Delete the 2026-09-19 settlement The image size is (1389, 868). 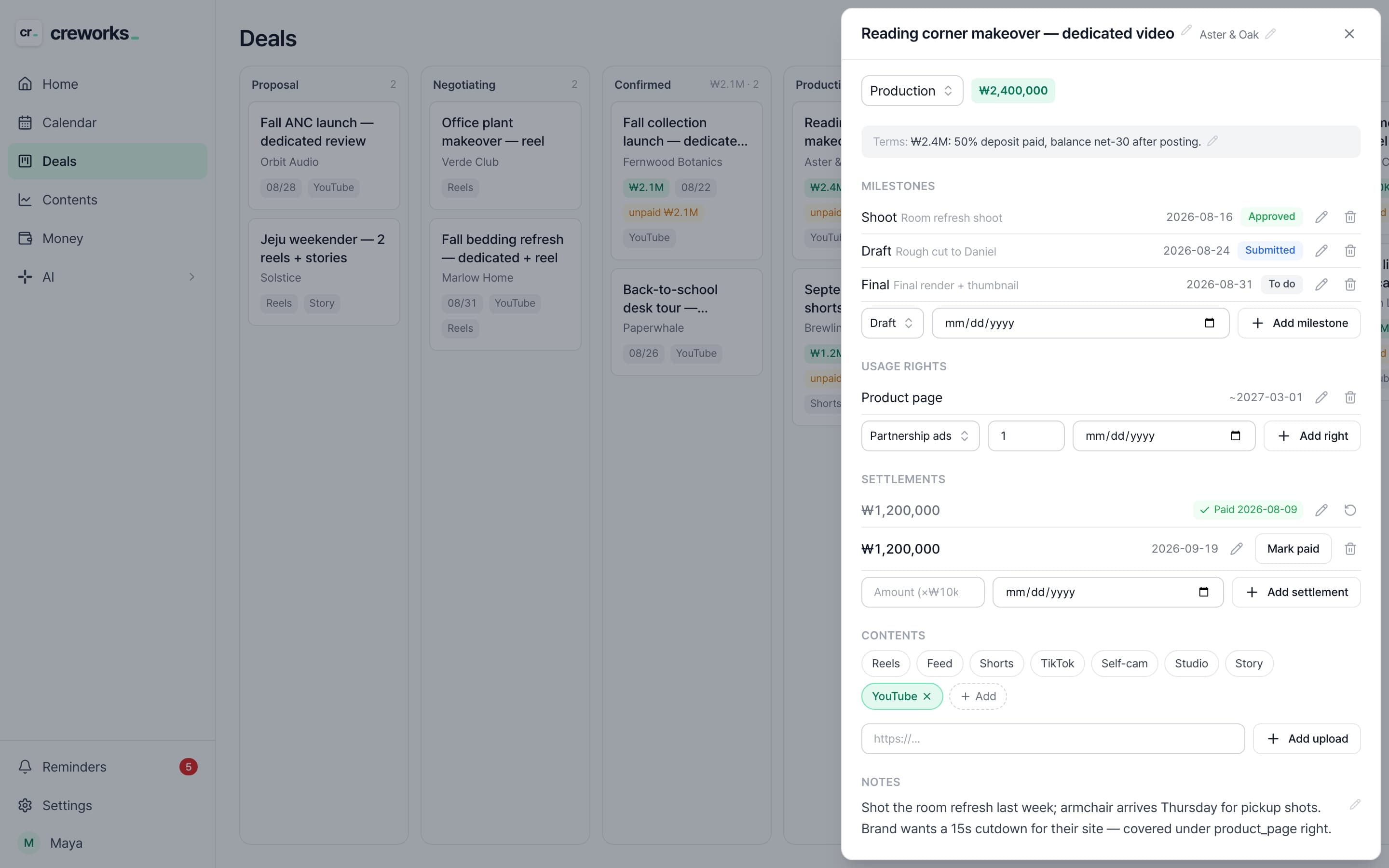pos(1350,549)
